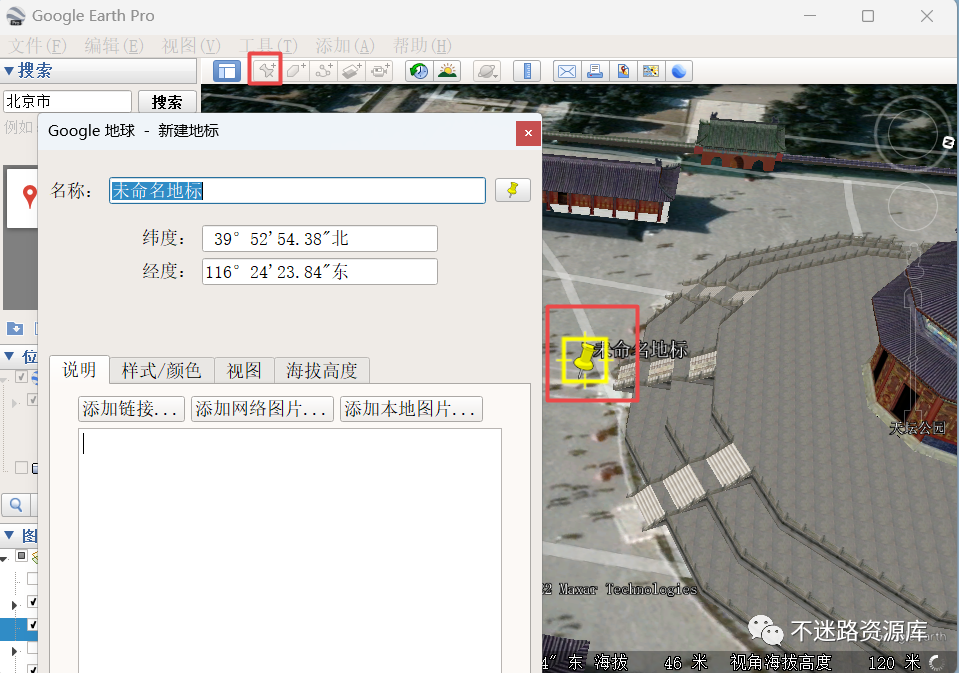959x673 pixels.
Task: Expand the Layers item above highlighted row
Action: click(x=15, y=605)
